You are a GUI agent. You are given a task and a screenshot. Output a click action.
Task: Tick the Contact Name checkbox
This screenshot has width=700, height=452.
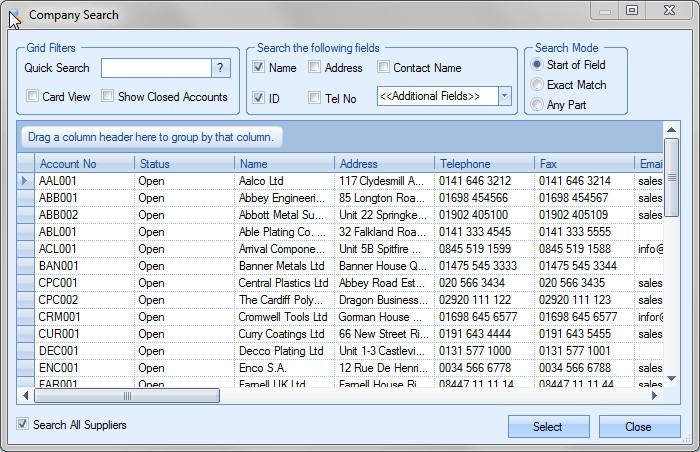pyautogui.click(x=384, y=68)
